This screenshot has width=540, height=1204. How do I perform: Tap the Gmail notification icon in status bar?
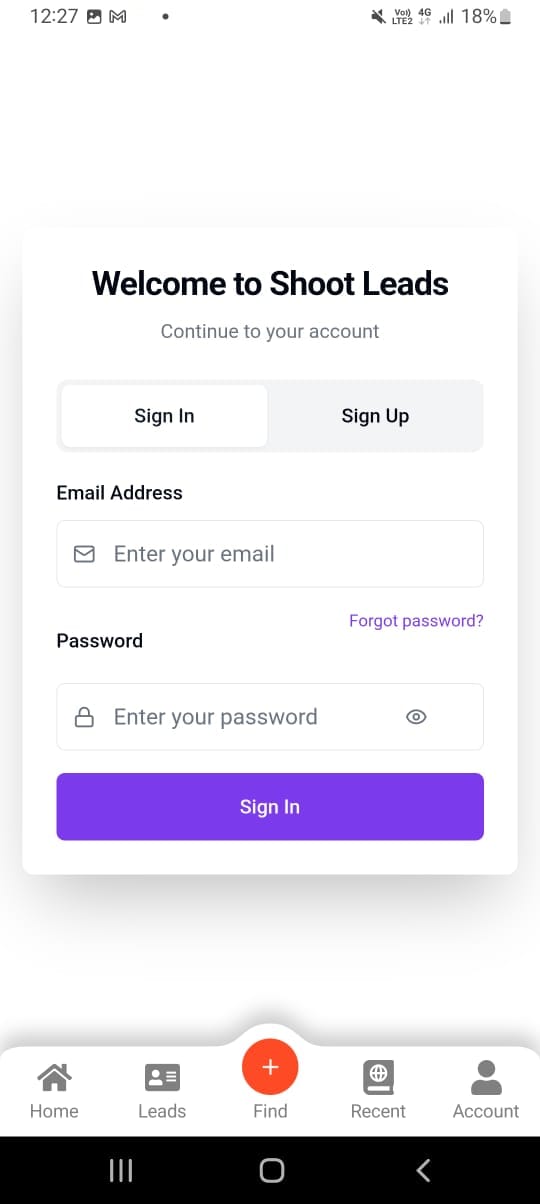pos(118,17)
